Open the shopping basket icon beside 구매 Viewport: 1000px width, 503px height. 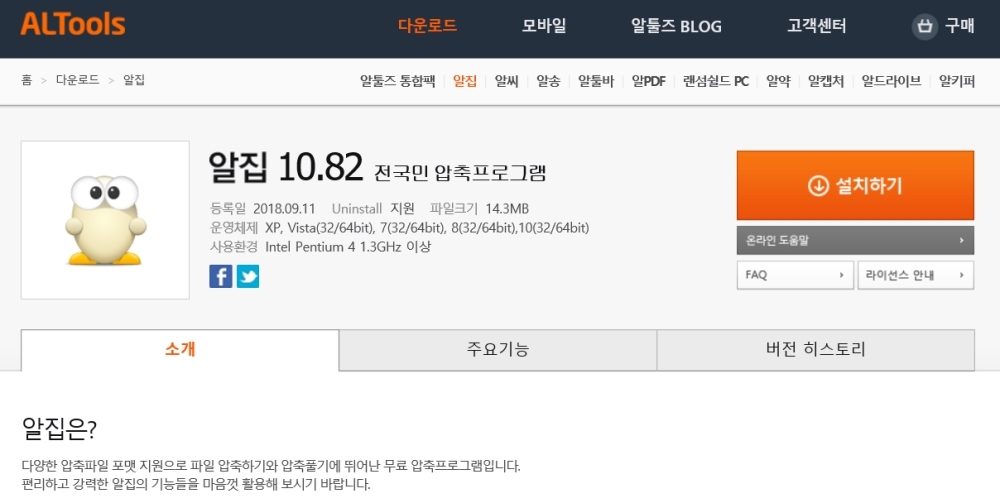(924, 26)
